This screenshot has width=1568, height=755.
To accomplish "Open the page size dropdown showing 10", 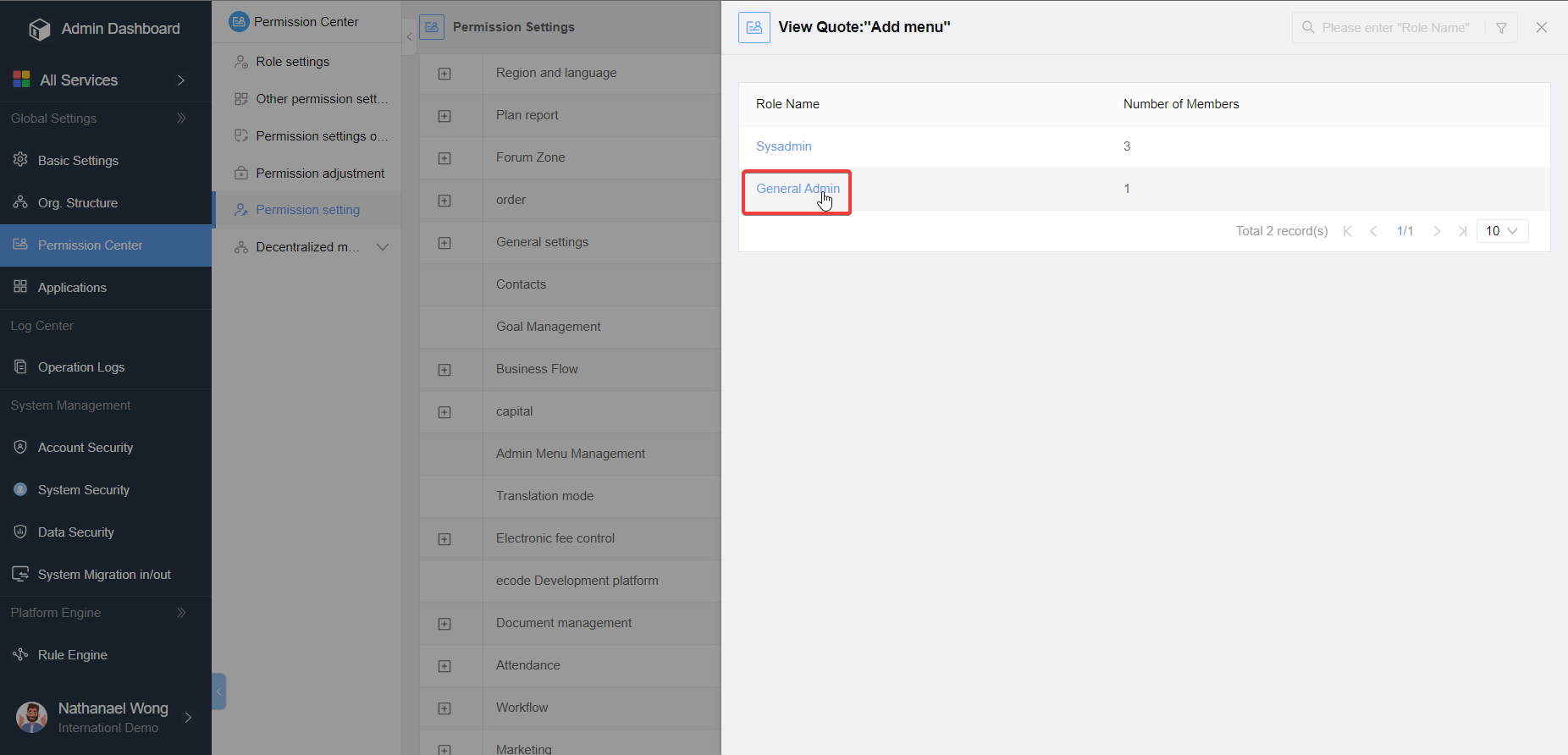I will 1502,231.
